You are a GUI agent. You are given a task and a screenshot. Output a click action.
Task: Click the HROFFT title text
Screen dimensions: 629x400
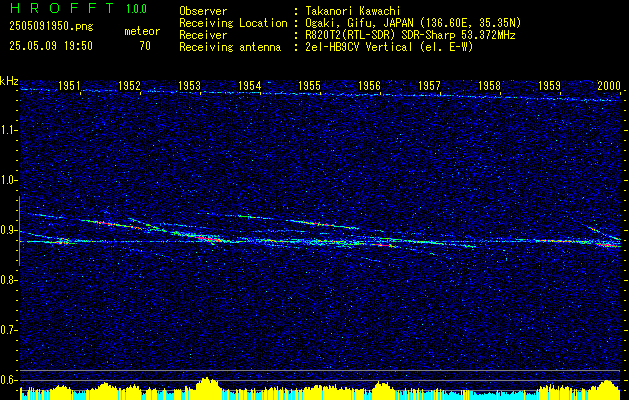[62, 8]
